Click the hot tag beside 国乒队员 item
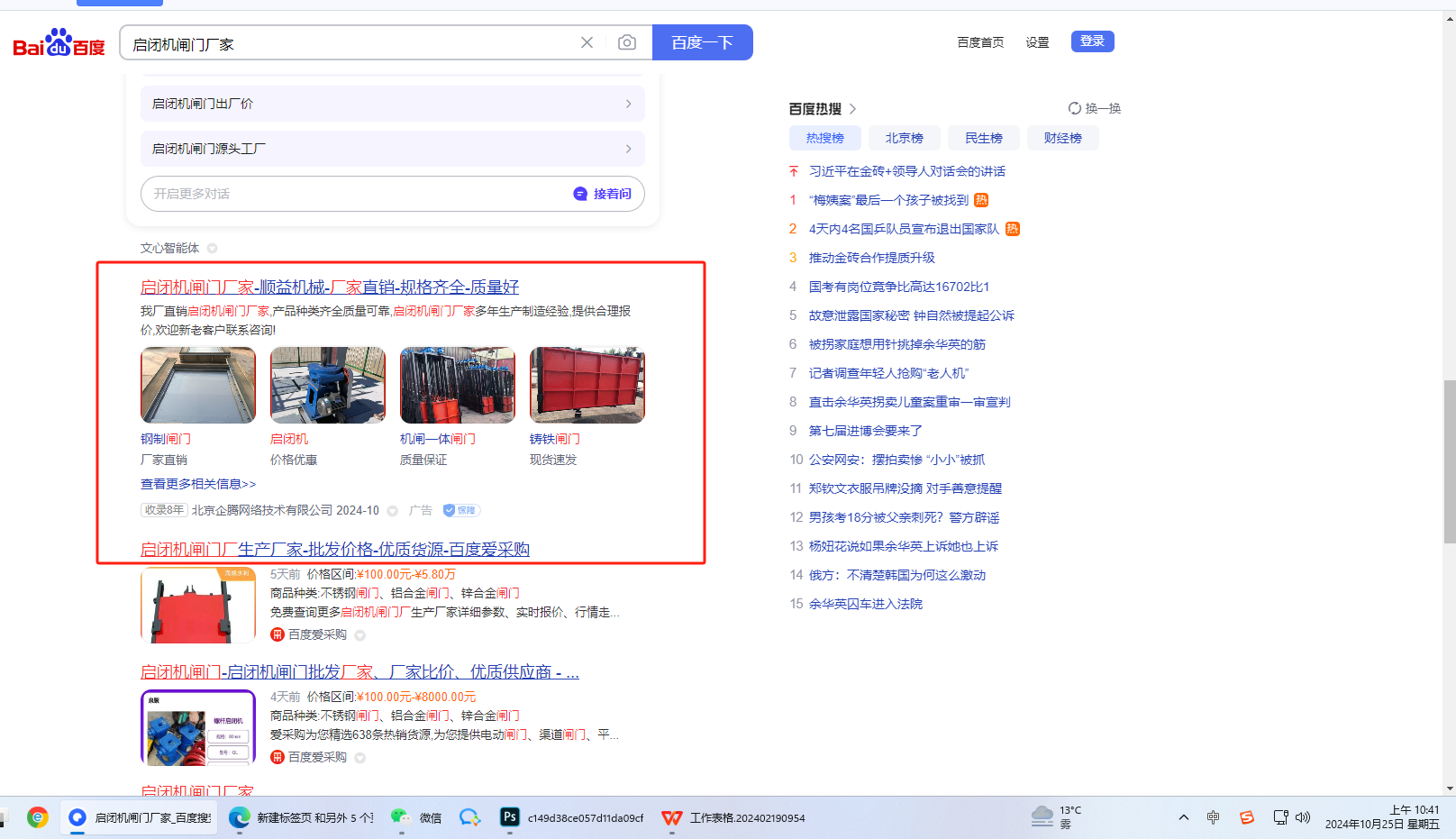 click(1013, 229)
